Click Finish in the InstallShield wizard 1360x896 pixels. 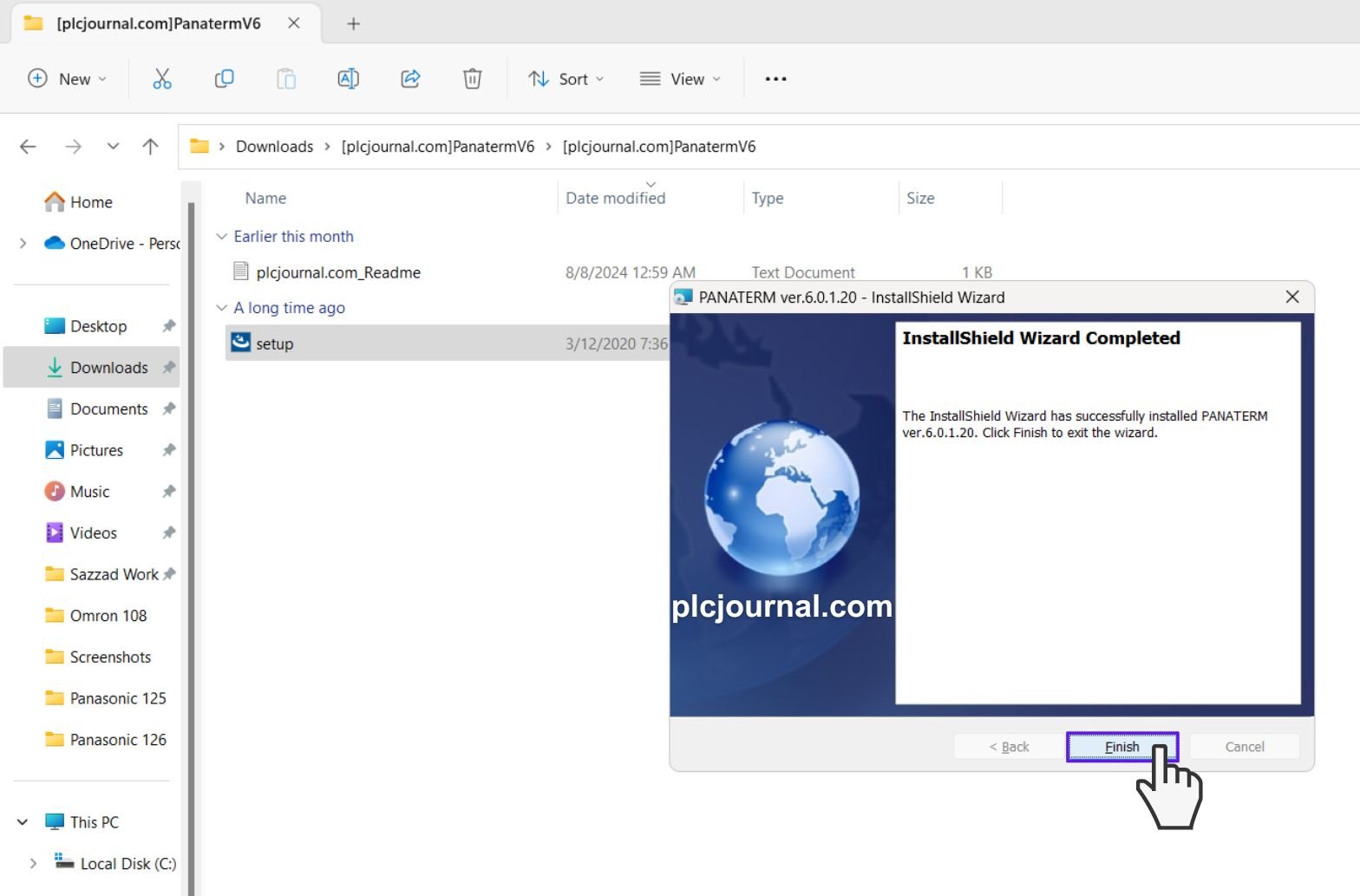1122,747
